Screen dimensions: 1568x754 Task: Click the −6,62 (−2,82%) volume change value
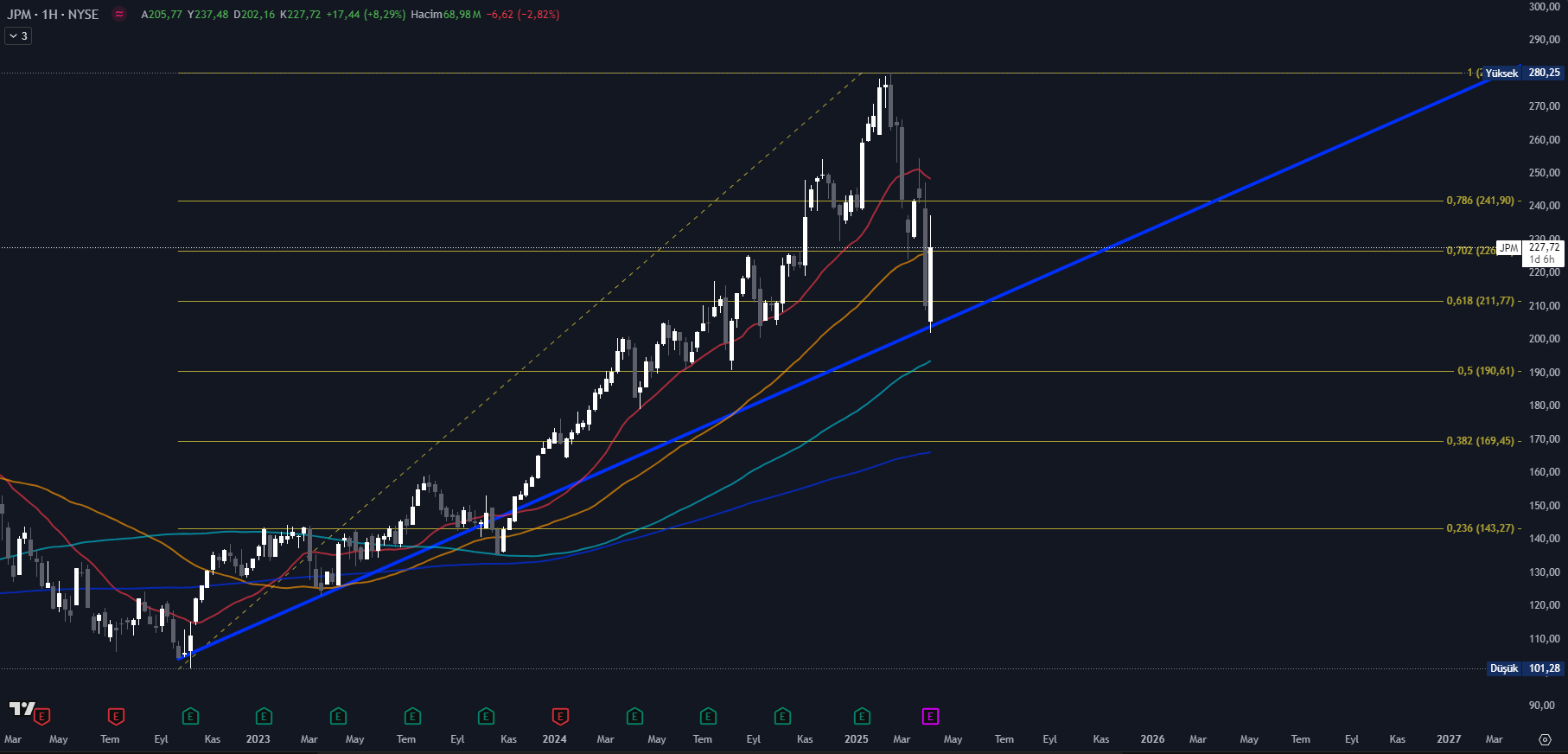(x=523, y=15)
